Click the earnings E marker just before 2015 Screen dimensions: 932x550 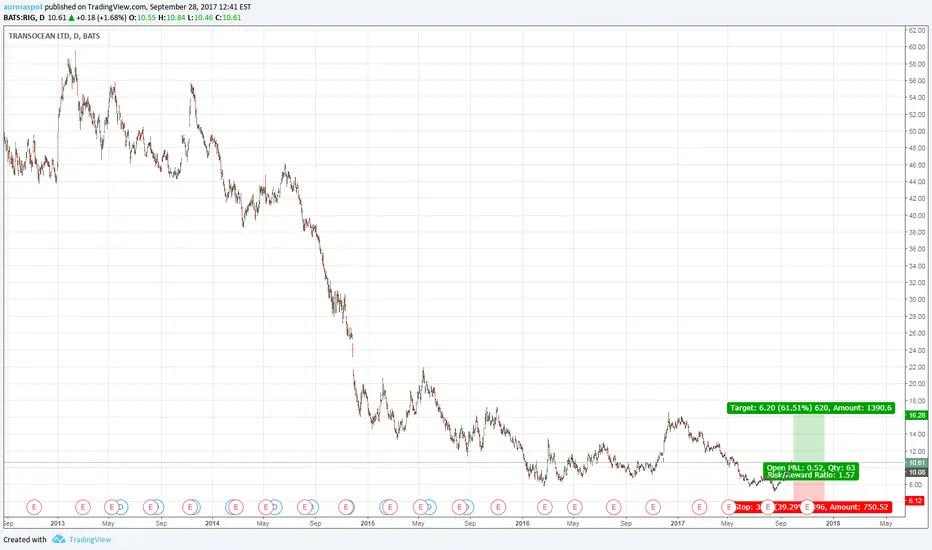pyautogui.click(x=345, y=507)
